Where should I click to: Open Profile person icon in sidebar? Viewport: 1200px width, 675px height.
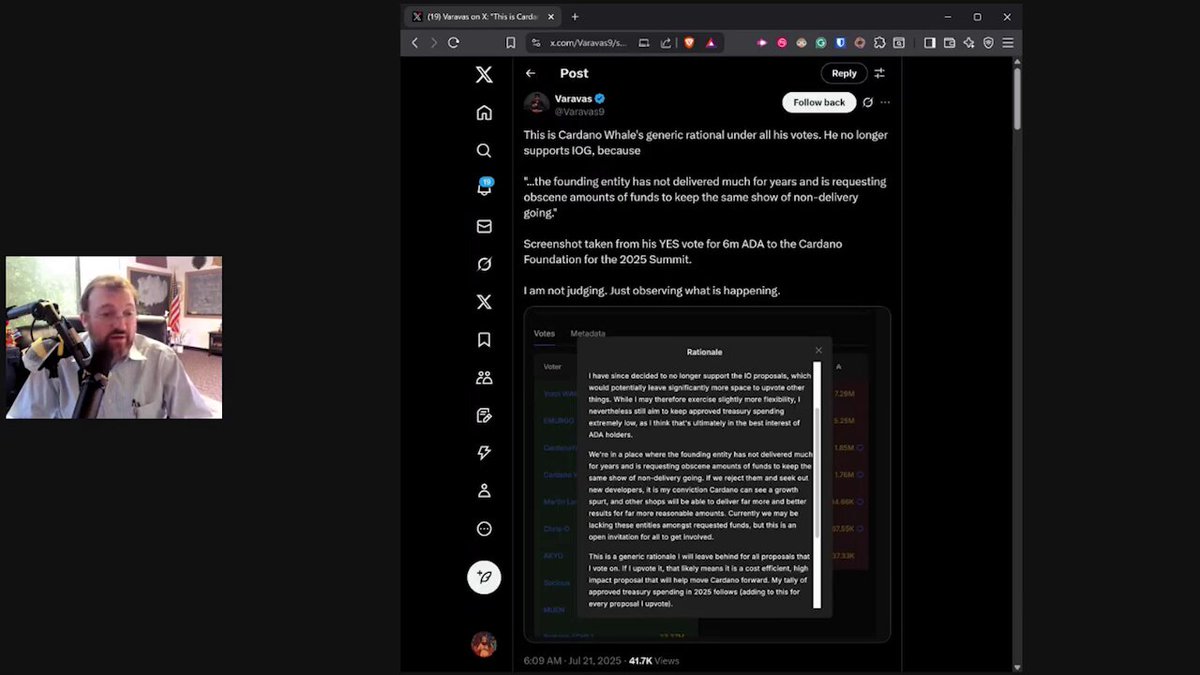pos(484,491)
